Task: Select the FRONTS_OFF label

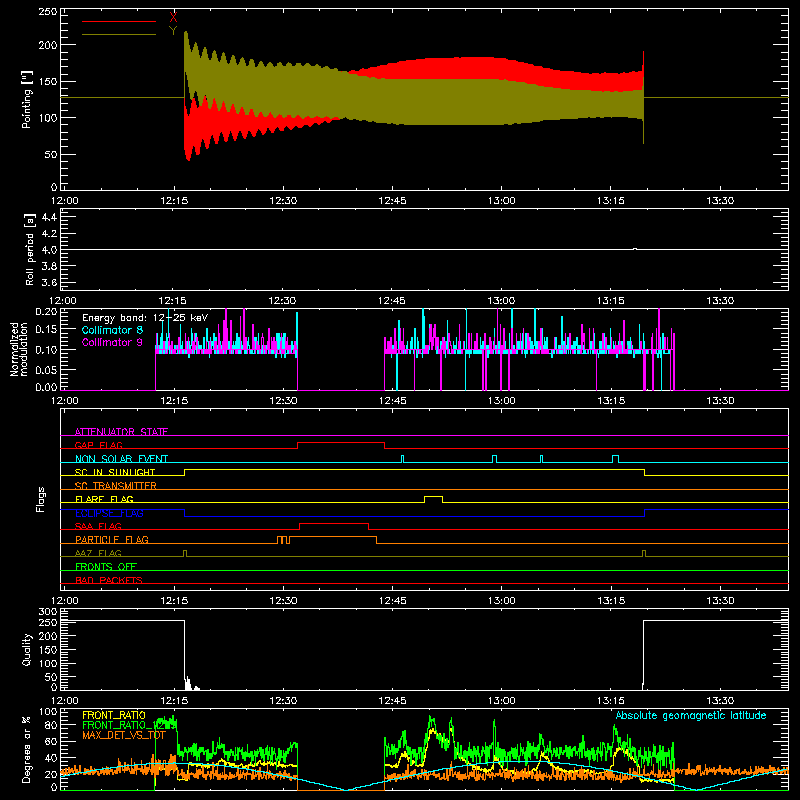Action: point(106,567)
